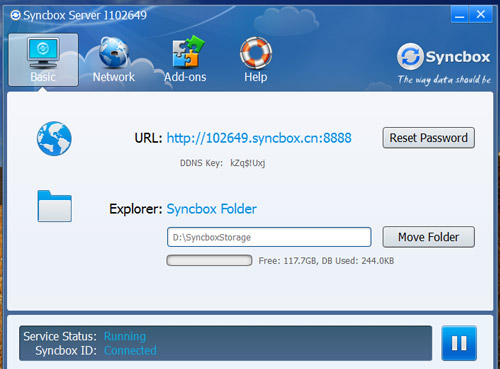
Task: Click the Running service status text
Action: (x=125, y=337)
